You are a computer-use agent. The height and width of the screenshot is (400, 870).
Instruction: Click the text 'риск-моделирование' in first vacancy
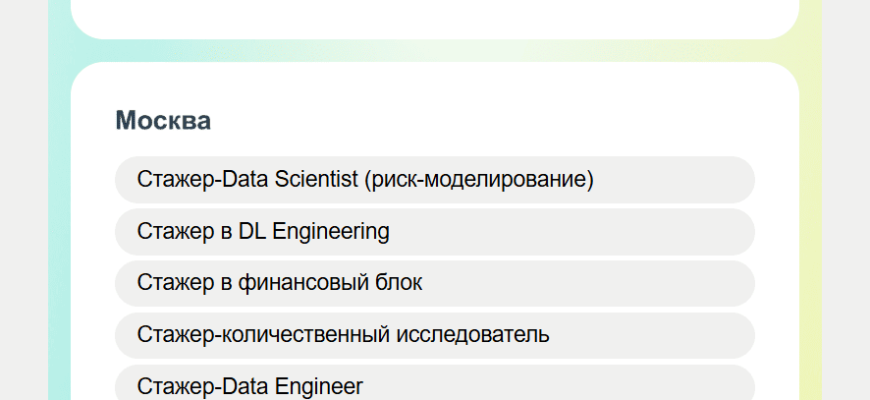click(x=481, y=180)
